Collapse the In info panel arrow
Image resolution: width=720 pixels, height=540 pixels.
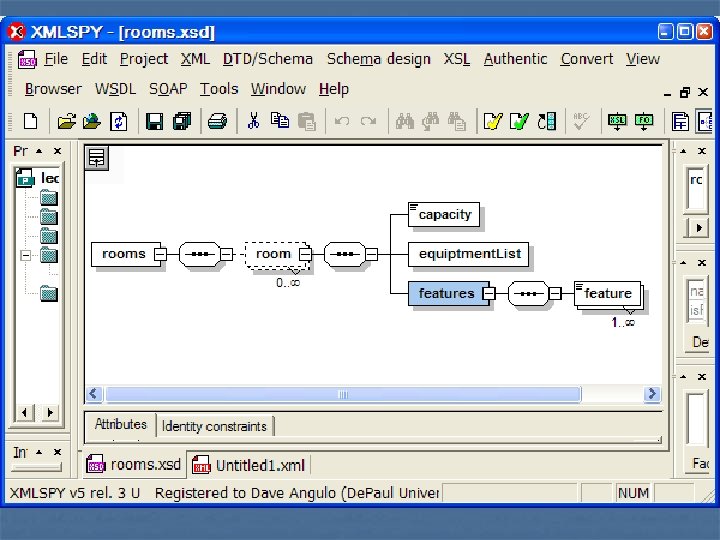[x=39, y=452]
